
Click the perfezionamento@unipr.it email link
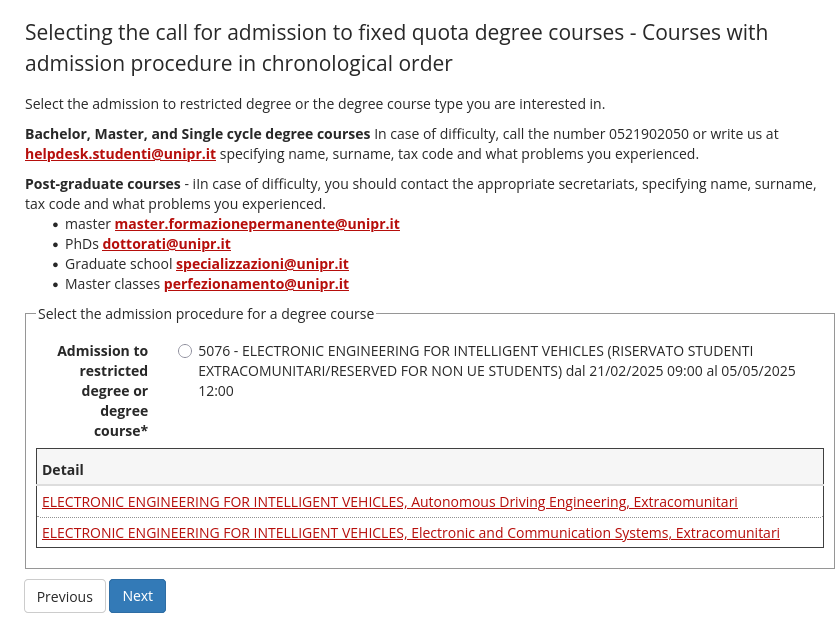point(256,284)
